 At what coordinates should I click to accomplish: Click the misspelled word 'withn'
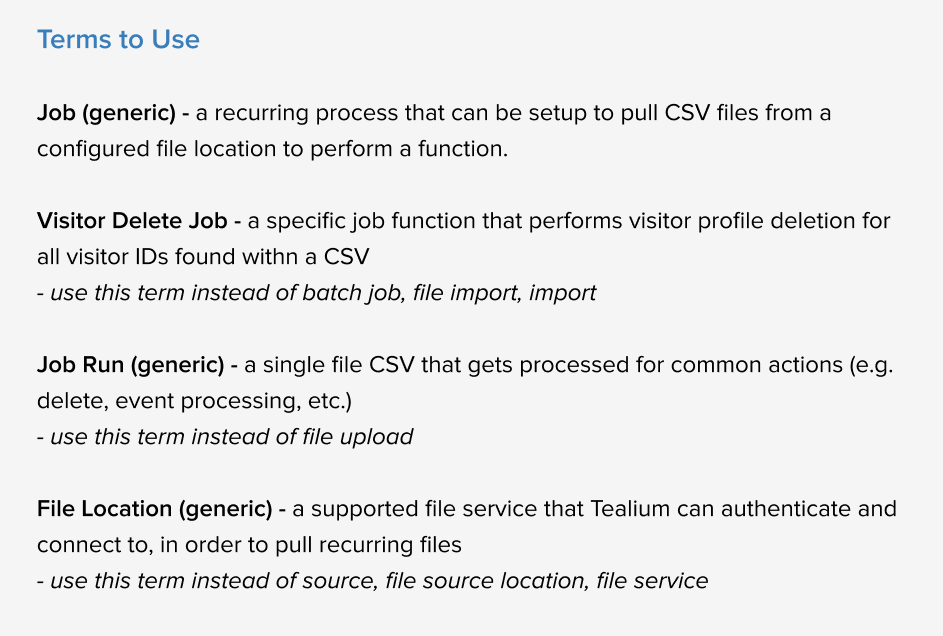click(271, 257)
